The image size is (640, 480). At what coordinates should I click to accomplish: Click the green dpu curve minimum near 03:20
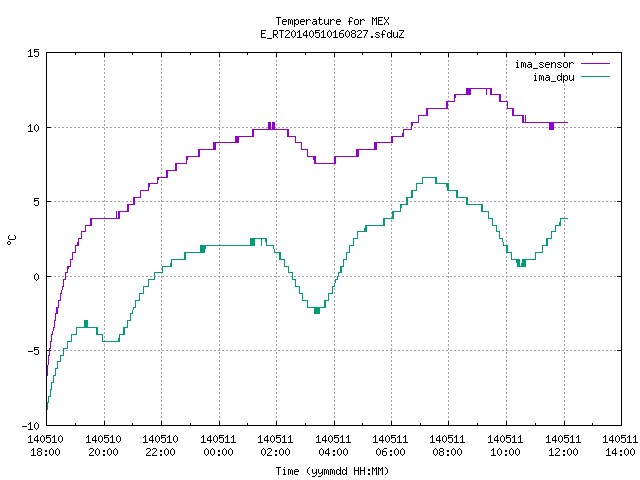pos(317,310)
